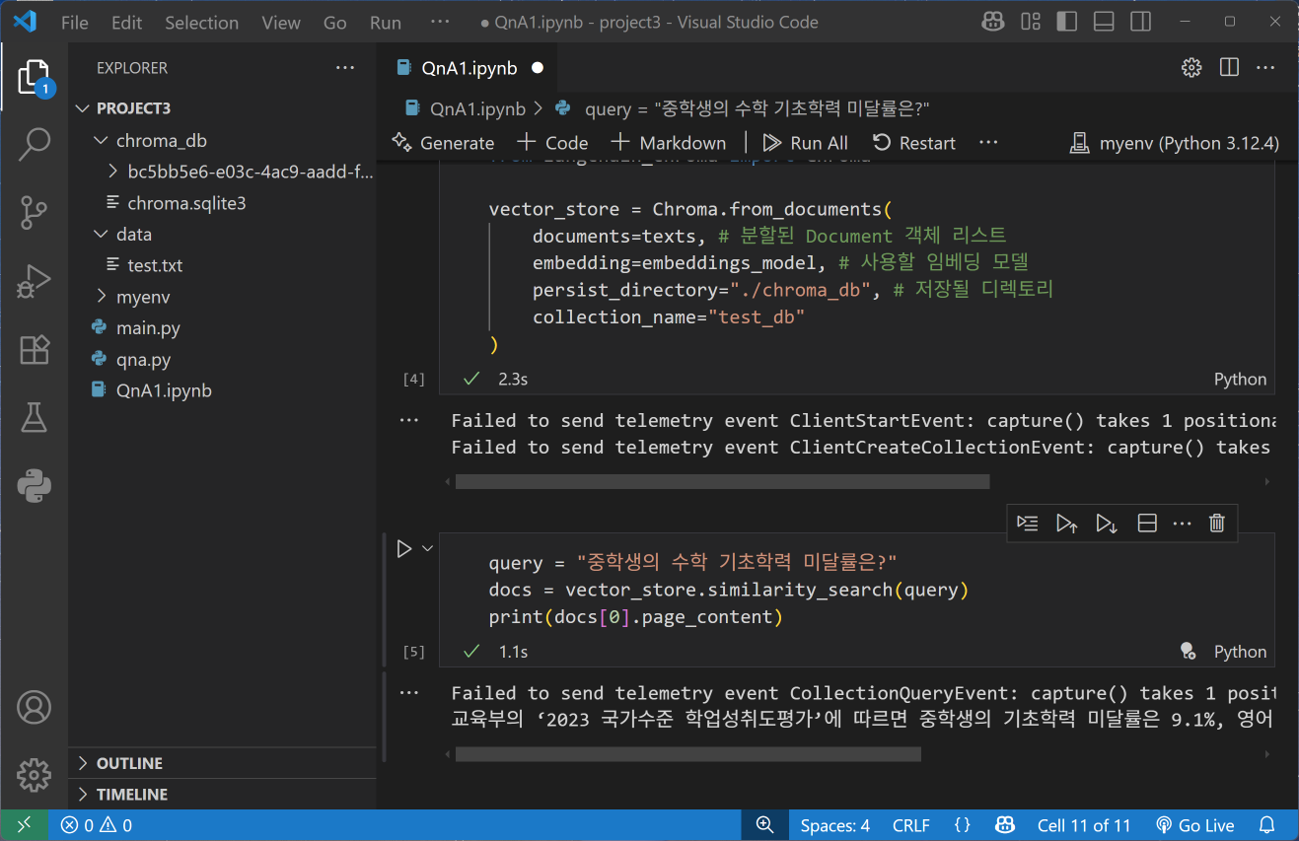Change indentation Spaces: 4

[x=835, y=825]
